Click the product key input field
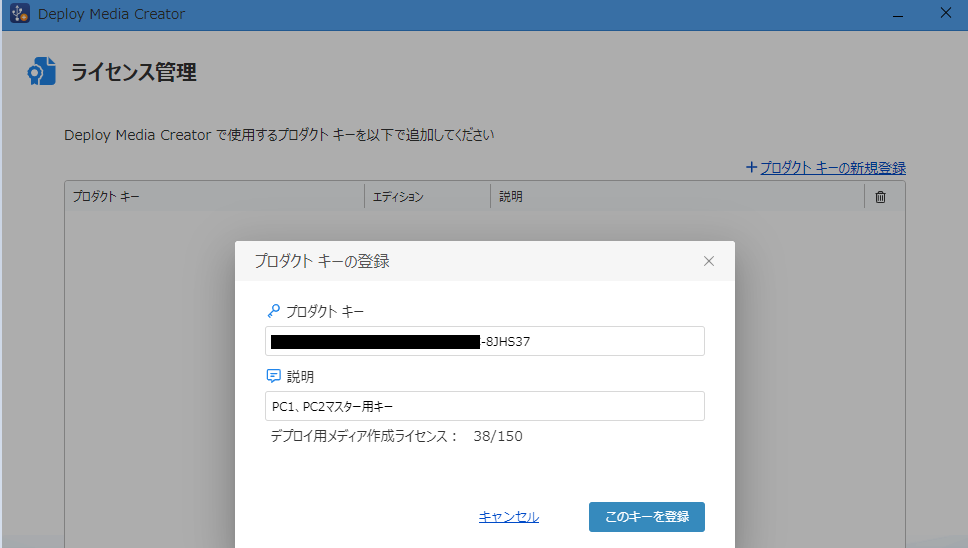Image resolution: width=968 pixels, height=548 pixels. [485, 341]
